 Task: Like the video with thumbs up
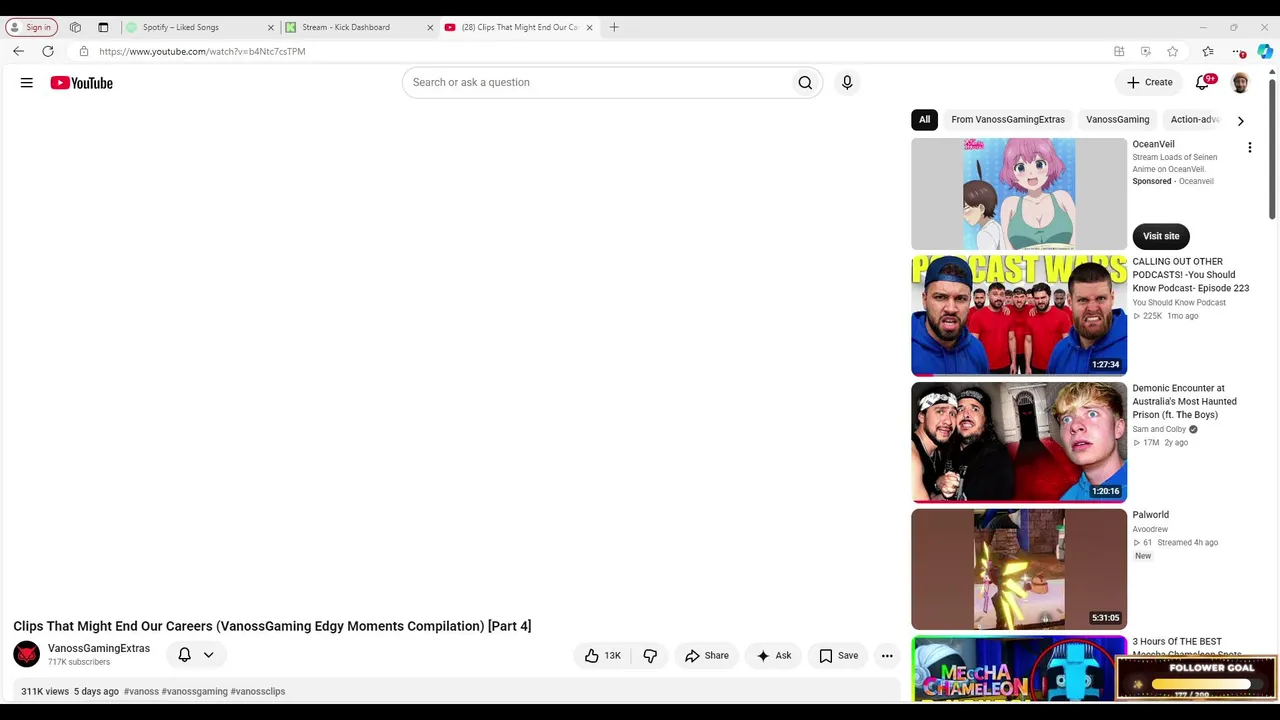click(x=603, y=656)
